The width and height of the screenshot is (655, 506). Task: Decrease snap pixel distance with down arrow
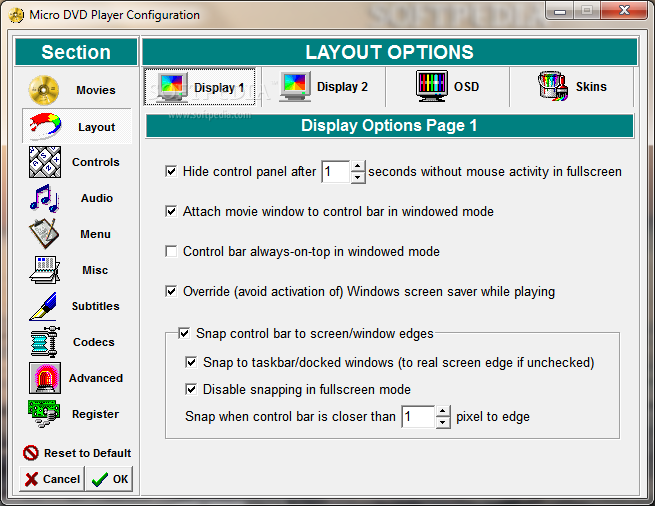[x=443, y=422]
